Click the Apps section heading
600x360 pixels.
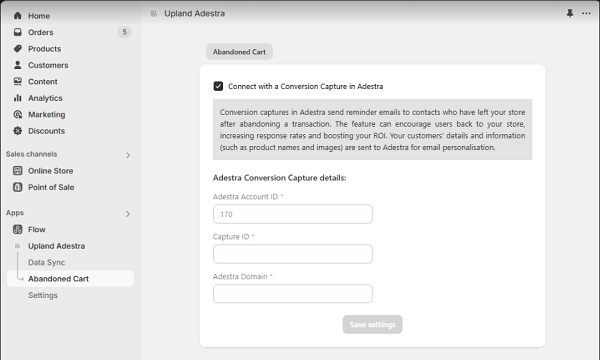click(x=15, y=213)
